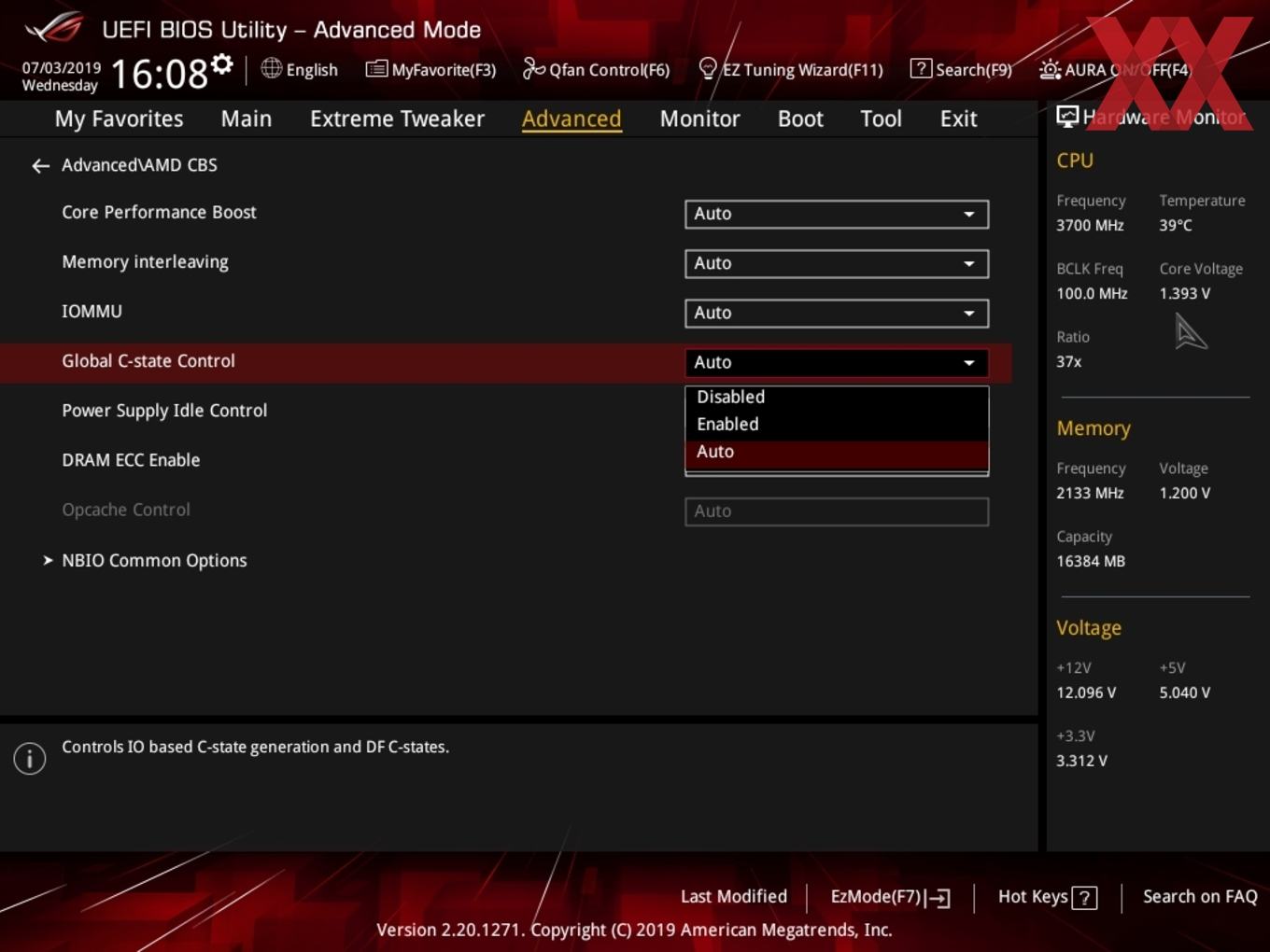This screenshot has width=1270, height=952.
Task: Toggle AURA ON/OFF light icon
Action: point(1050,69)
